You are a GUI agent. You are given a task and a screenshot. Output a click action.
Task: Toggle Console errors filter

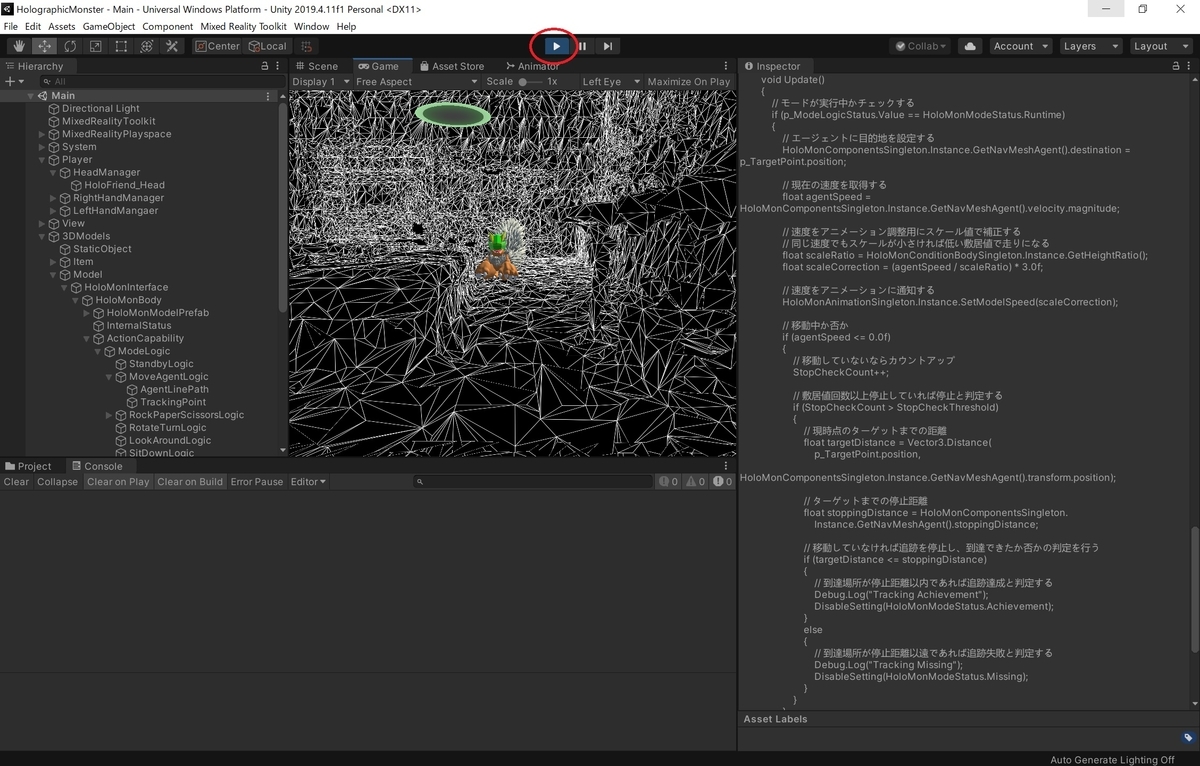click(x=723, y=482)
